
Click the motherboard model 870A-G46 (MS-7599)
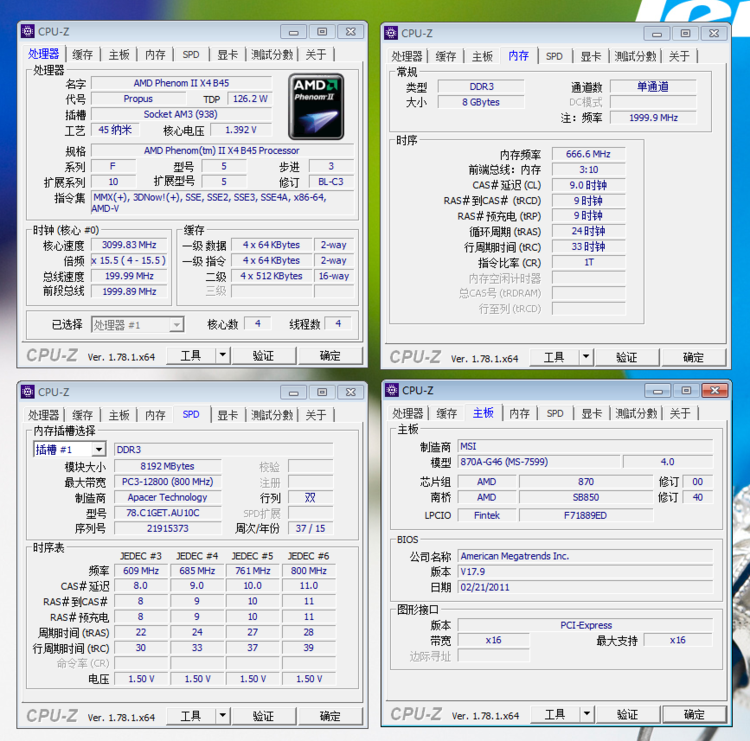539,462
